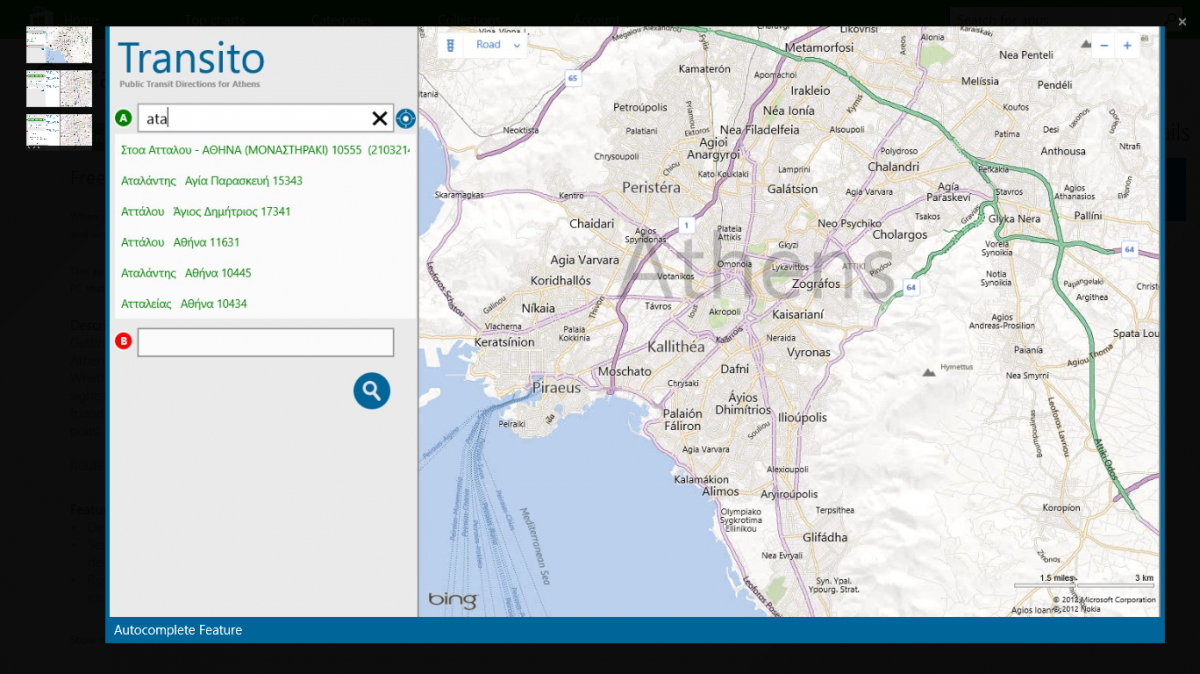Click the Alimos map label
The image size is (1200, 674).
coord(720,491)
